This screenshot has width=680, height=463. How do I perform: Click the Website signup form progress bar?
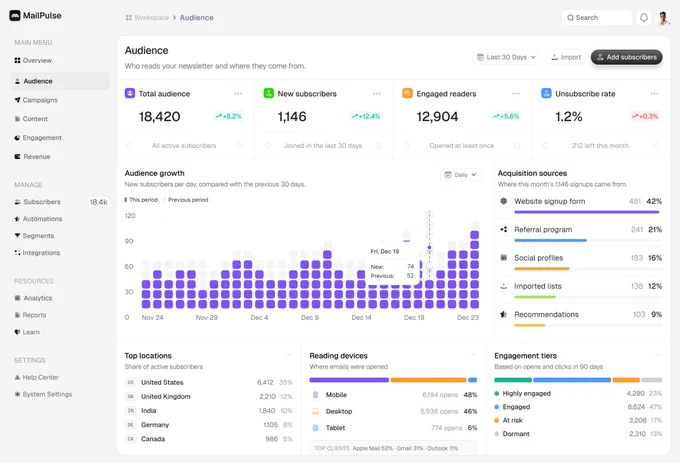587,212
